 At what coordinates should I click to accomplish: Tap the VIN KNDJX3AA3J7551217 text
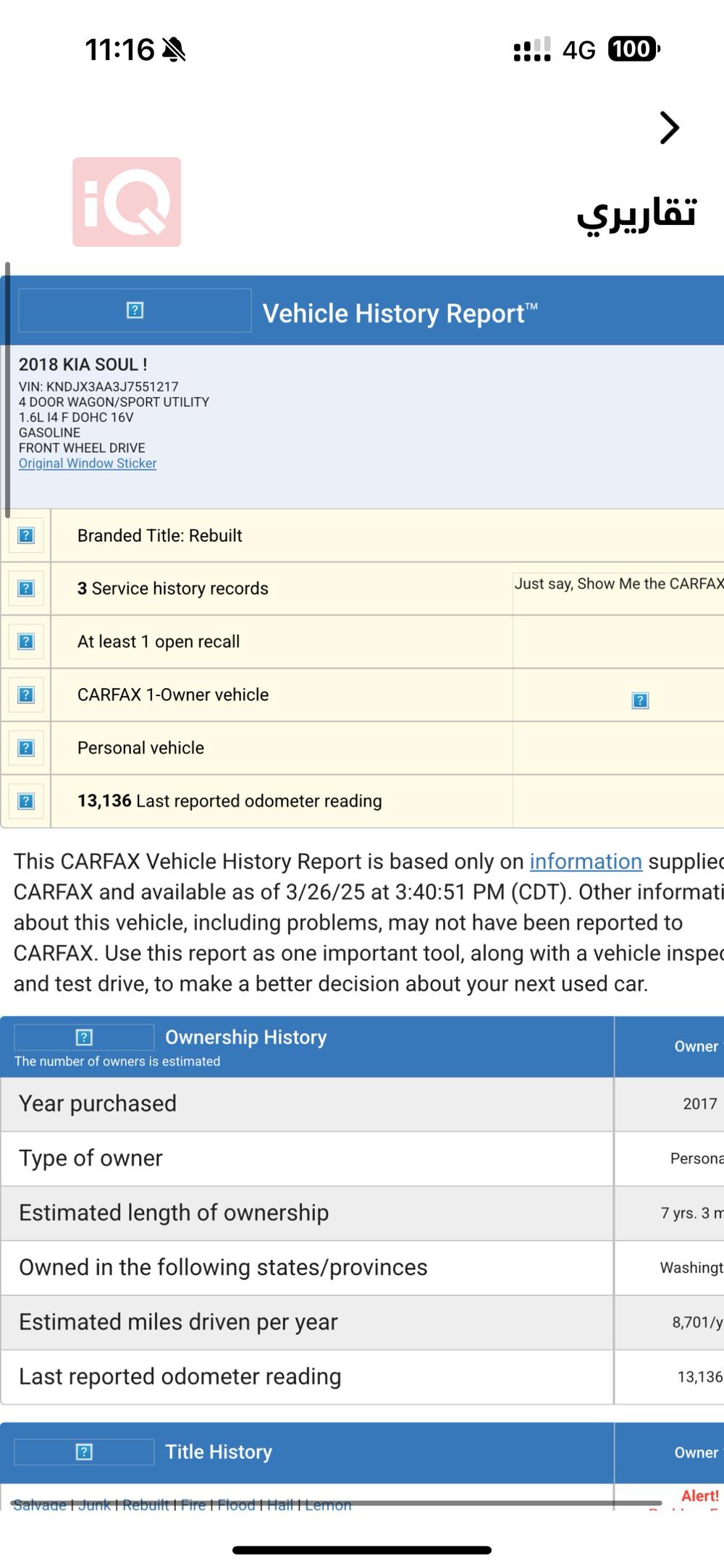[x=98, y=387]
